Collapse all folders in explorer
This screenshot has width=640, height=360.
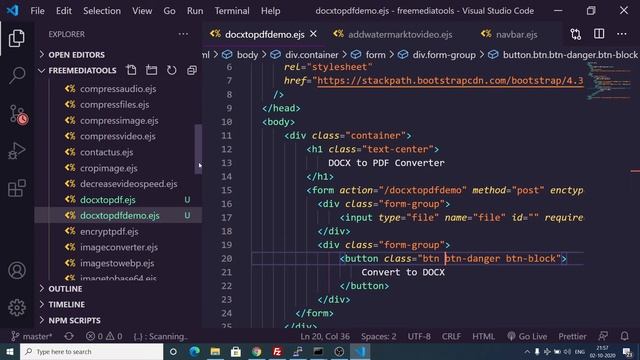191,70
